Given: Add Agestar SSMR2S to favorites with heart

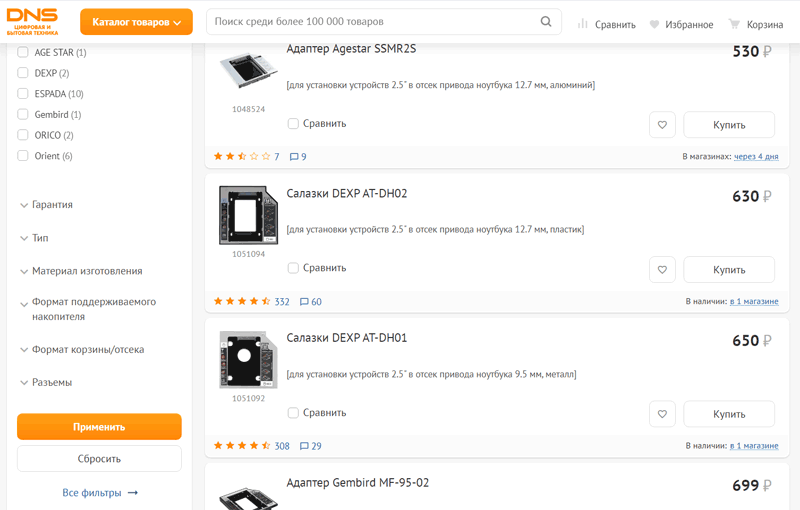Looking at the screenshot, I should point(662,124).
